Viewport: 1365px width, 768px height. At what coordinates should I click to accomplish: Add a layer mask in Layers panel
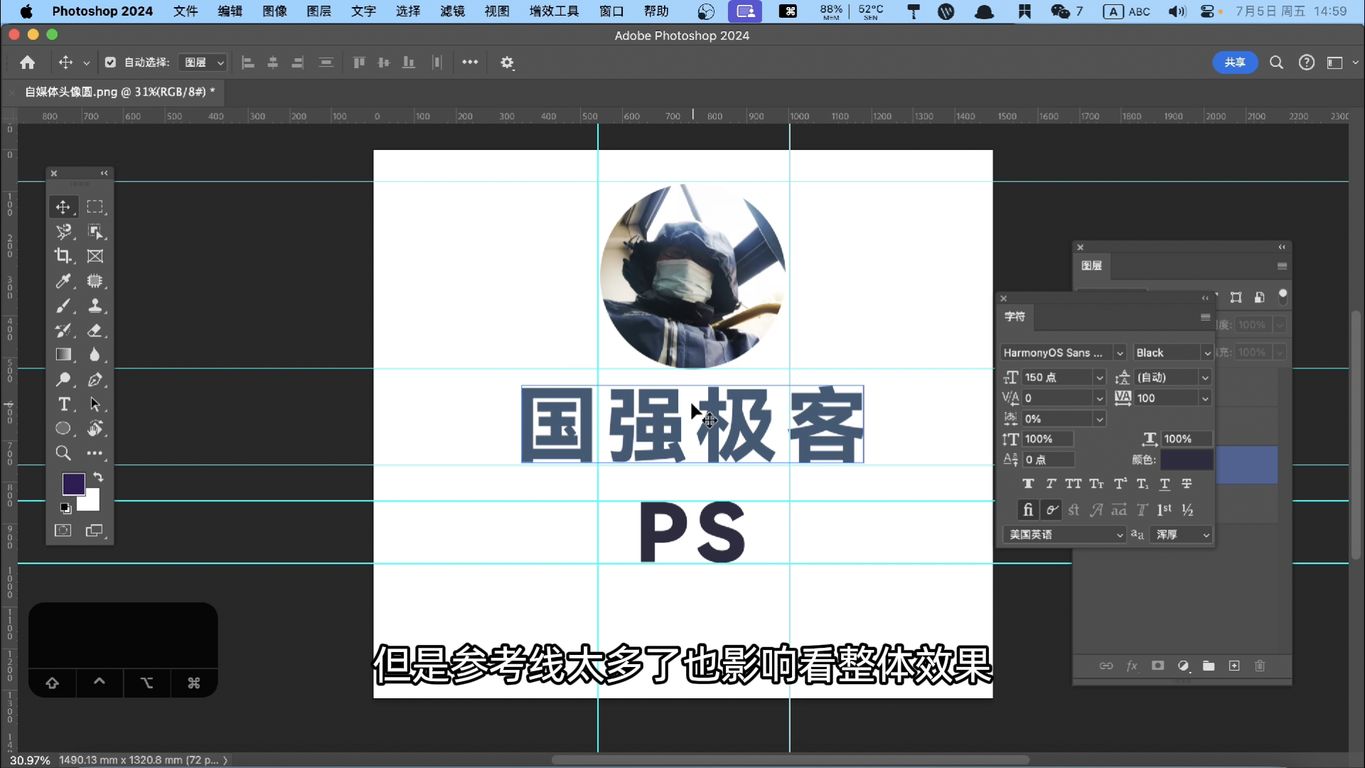coord(1158,666)
